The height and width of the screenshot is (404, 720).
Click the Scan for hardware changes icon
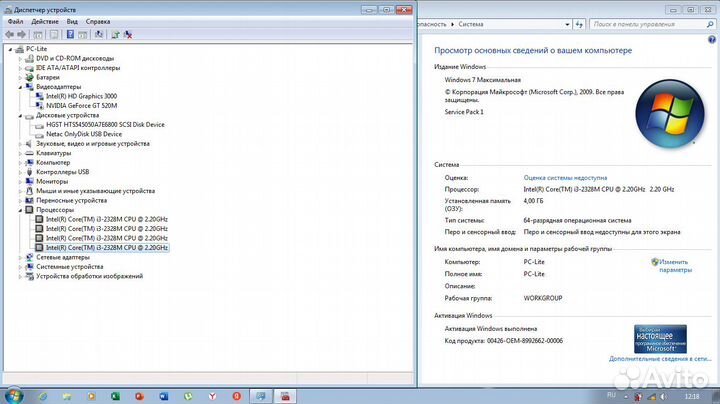tap(98, 34)
